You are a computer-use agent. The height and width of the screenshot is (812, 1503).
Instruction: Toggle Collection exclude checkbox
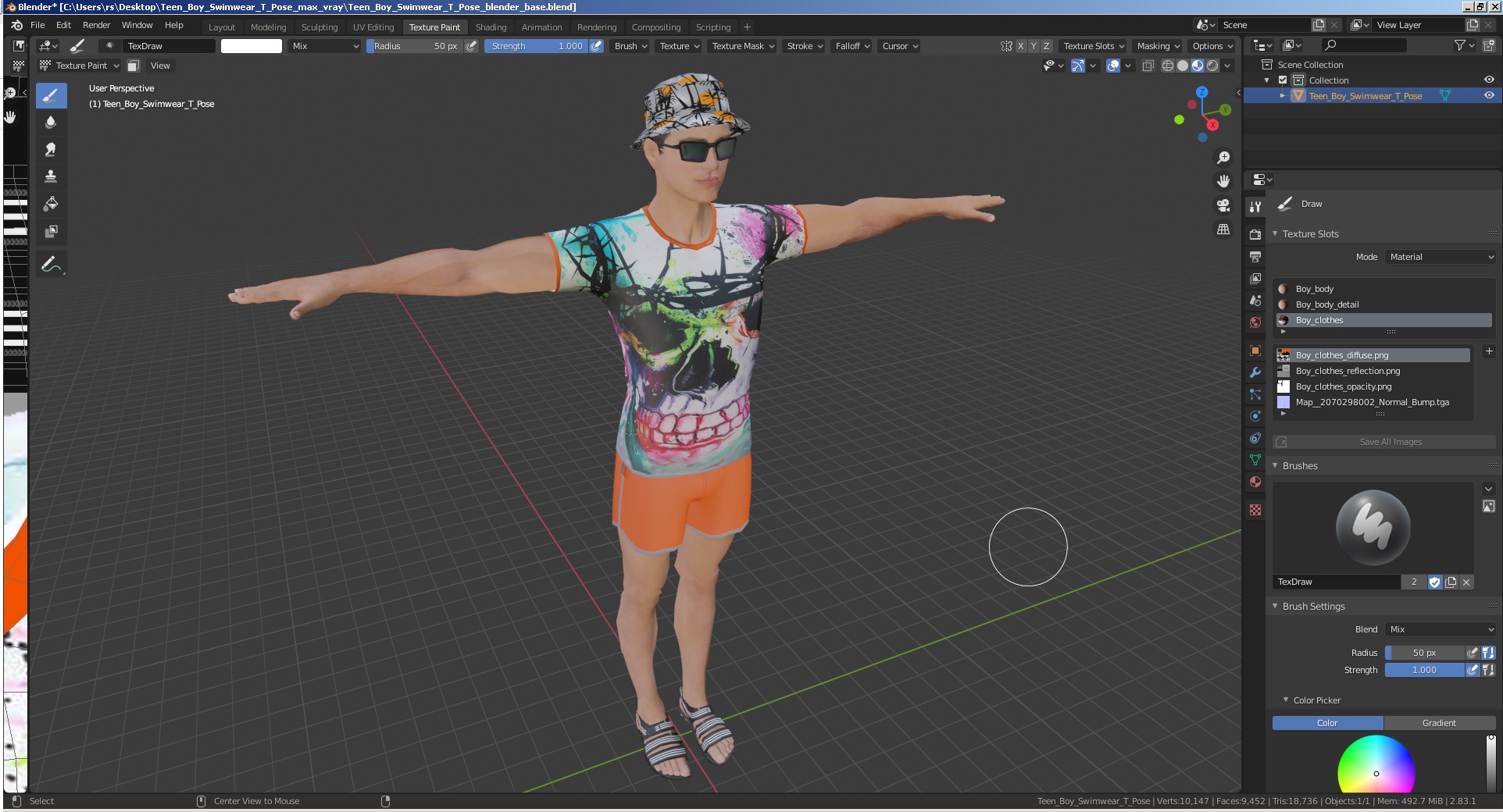(1283, 80)
